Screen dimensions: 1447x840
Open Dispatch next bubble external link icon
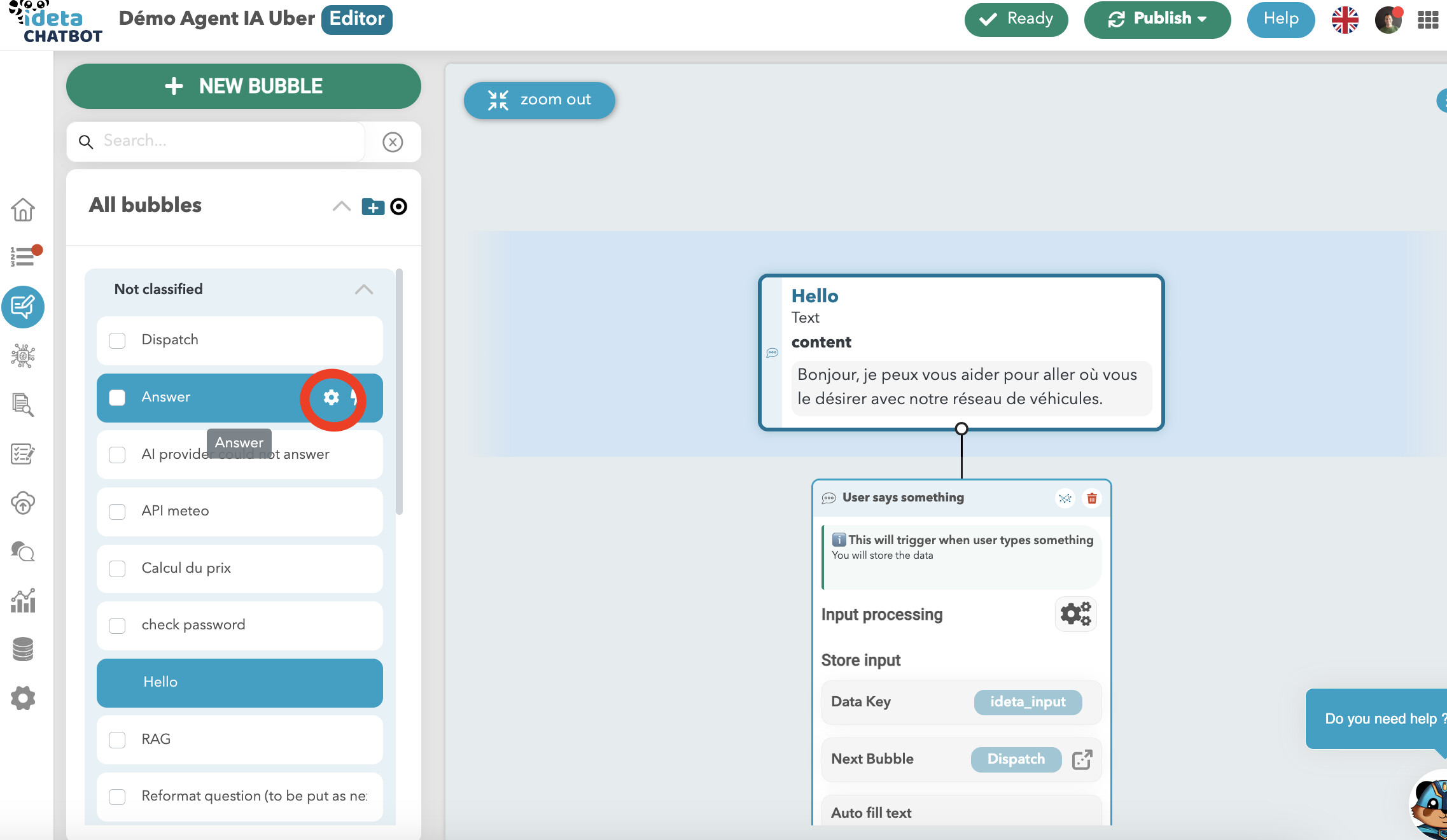pyautogui.click(x=1082, y=759)
